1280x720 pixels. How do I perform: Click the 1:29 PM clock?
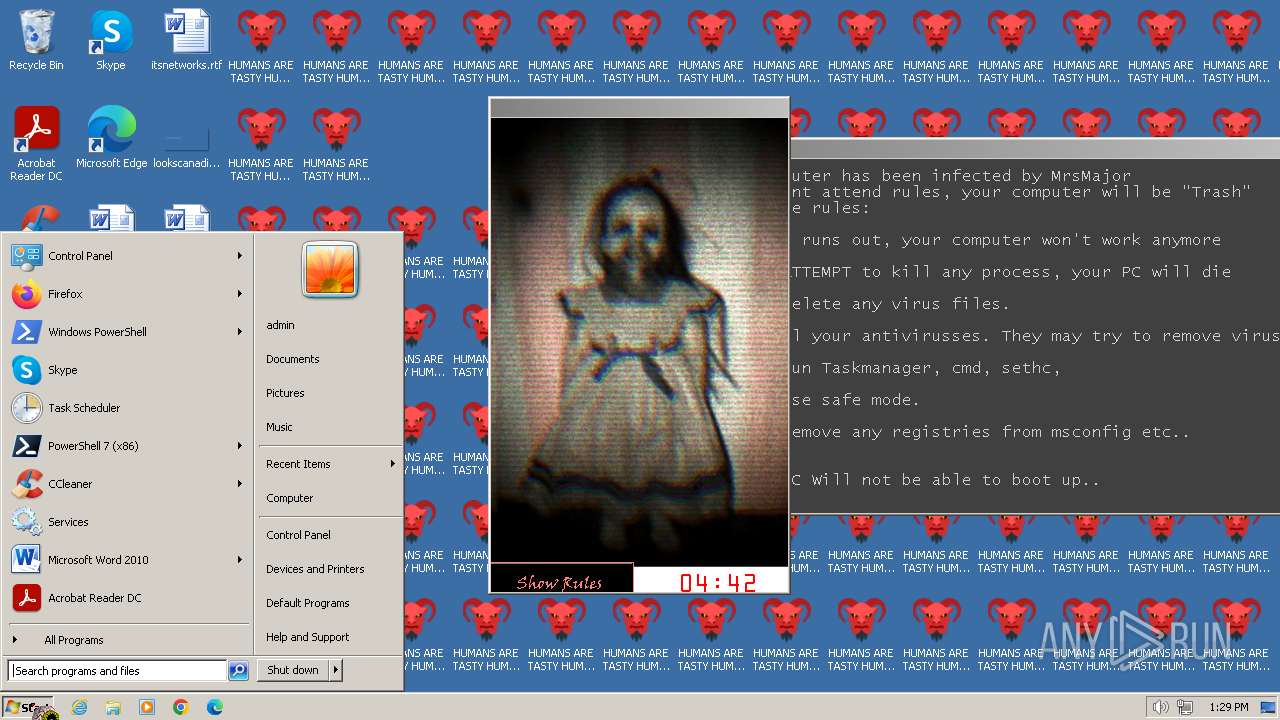[1228, 707]
